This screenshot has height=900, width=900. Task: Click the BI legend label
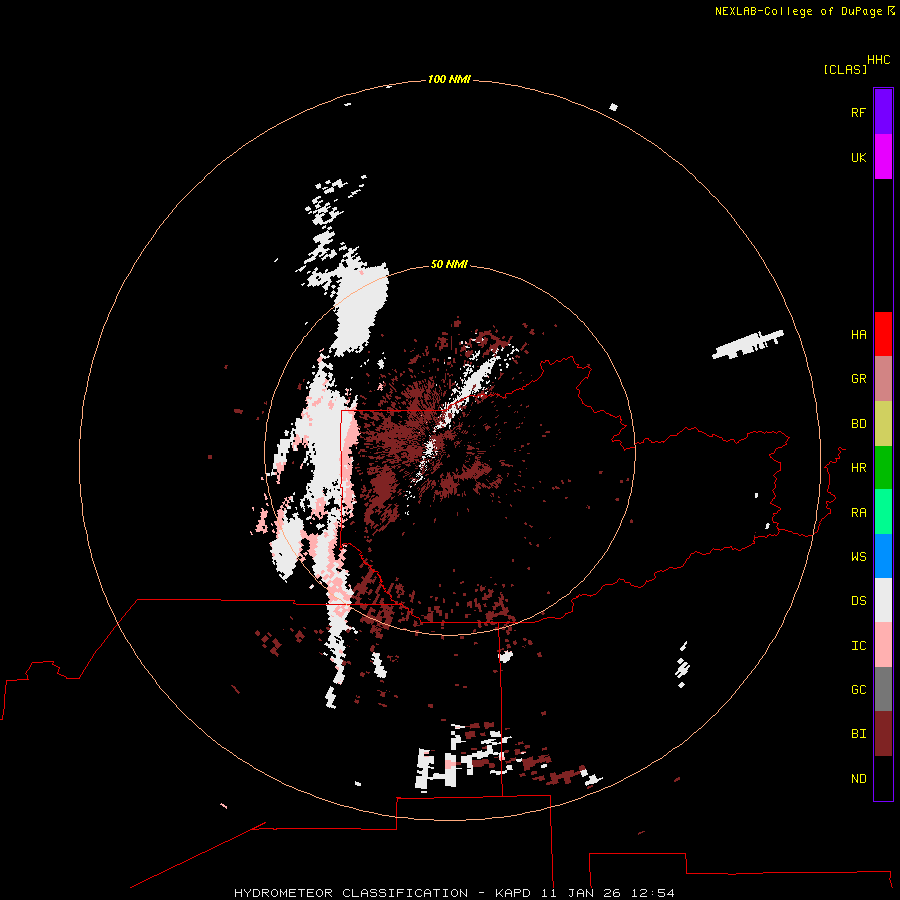click(x=858, y=734)
